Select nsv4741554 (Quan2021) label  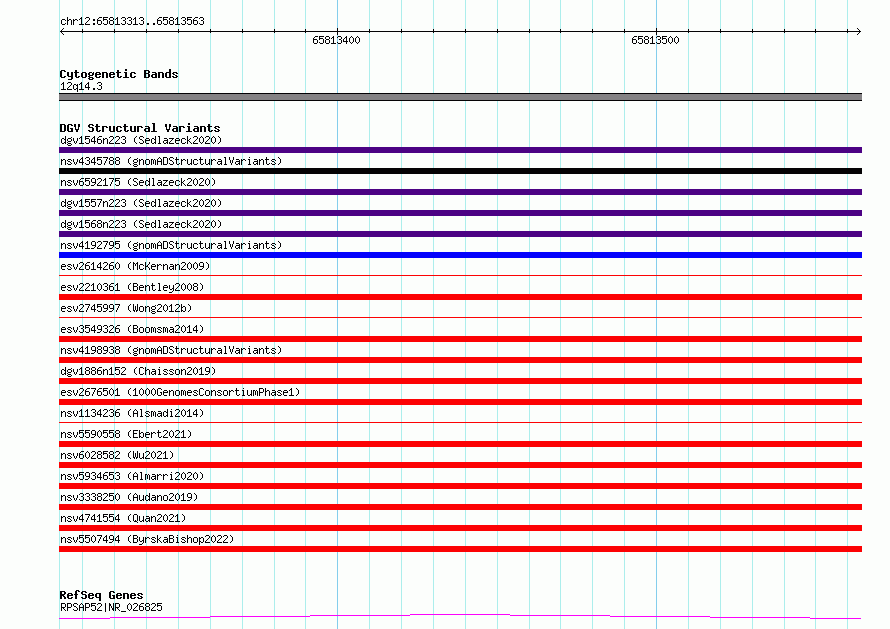123,518
